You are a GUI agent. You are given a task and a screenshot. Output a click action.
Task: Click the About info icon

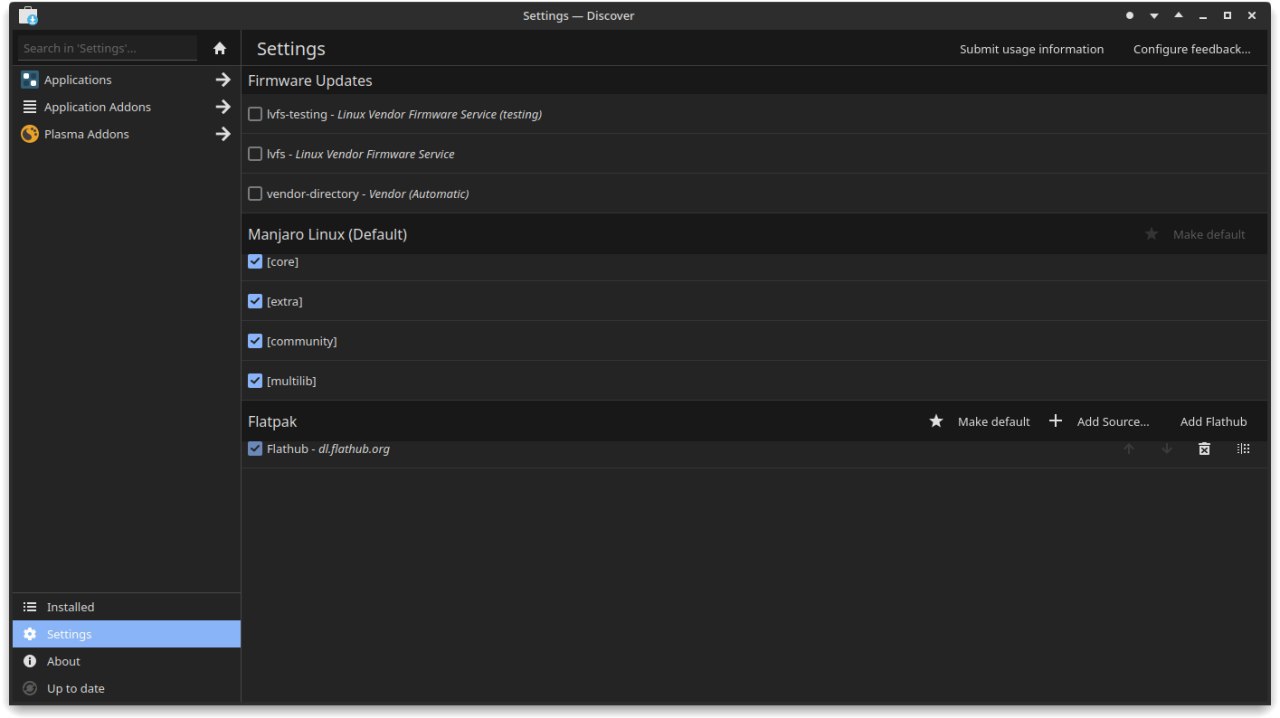(30, 661)
